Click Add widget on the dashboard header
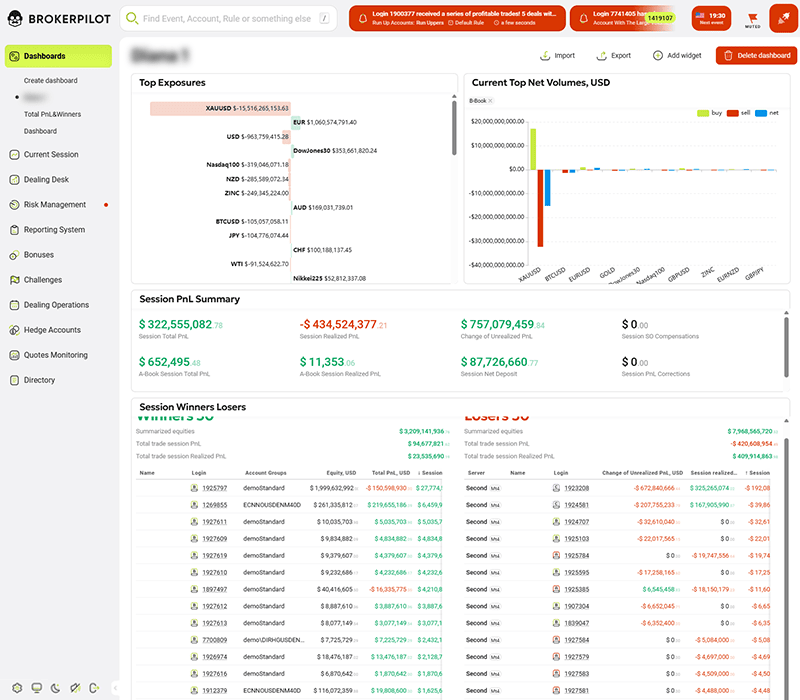 pyautogui.click(x=673, y=56)
